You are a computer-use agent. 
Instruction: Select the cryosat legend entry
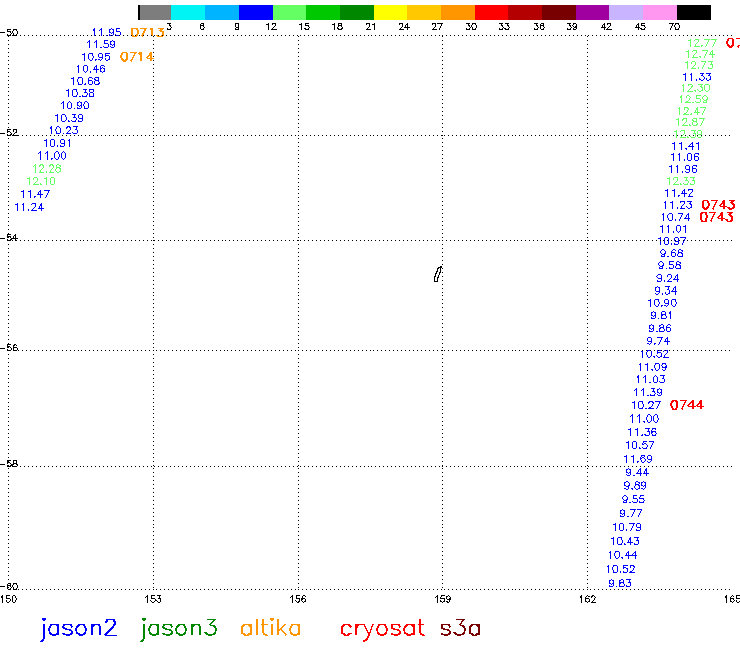tap(382, 630)
